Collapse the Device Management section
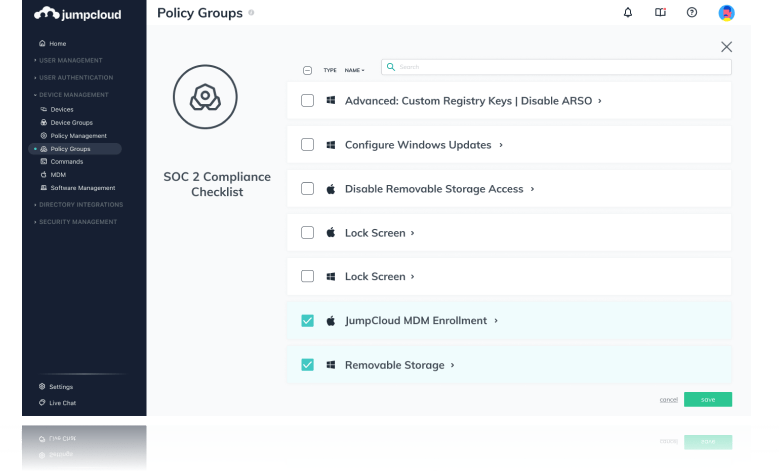Viewport: 779px width, 472px height. (71, 94)
